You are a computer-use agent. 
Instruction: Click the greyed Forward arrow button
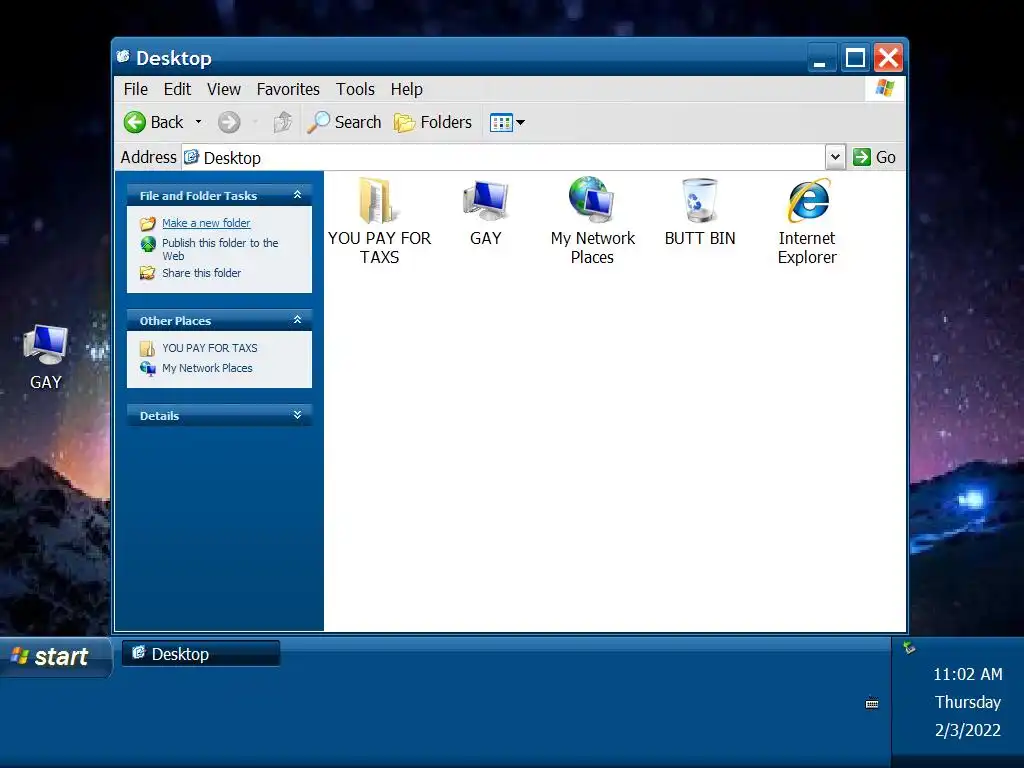tap(229, 122)
